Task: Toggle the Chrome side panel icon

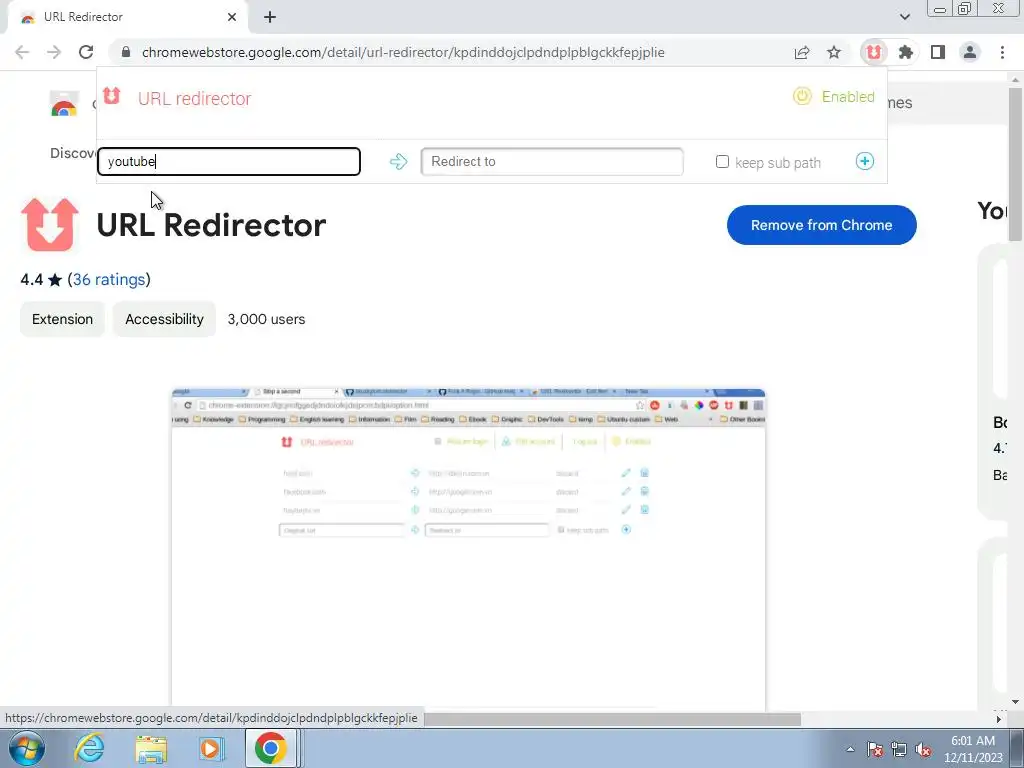Action: [937, 52]
